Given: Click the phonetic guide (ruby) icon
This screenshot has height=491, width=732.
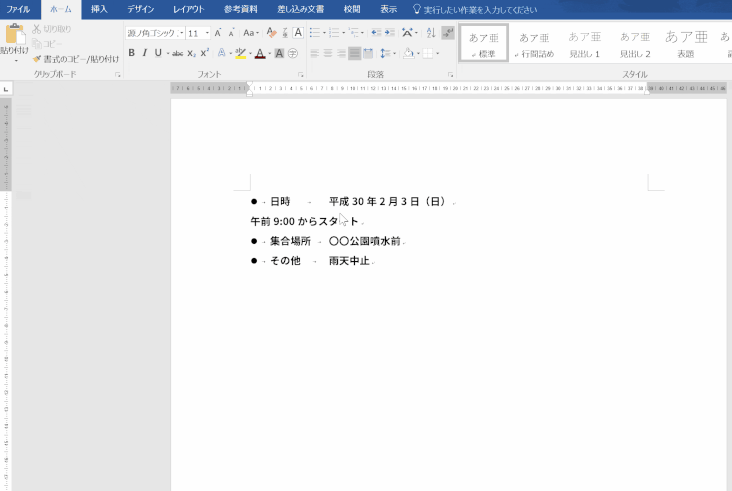Looking at the screenshot, I should click(x=285, y=33).
